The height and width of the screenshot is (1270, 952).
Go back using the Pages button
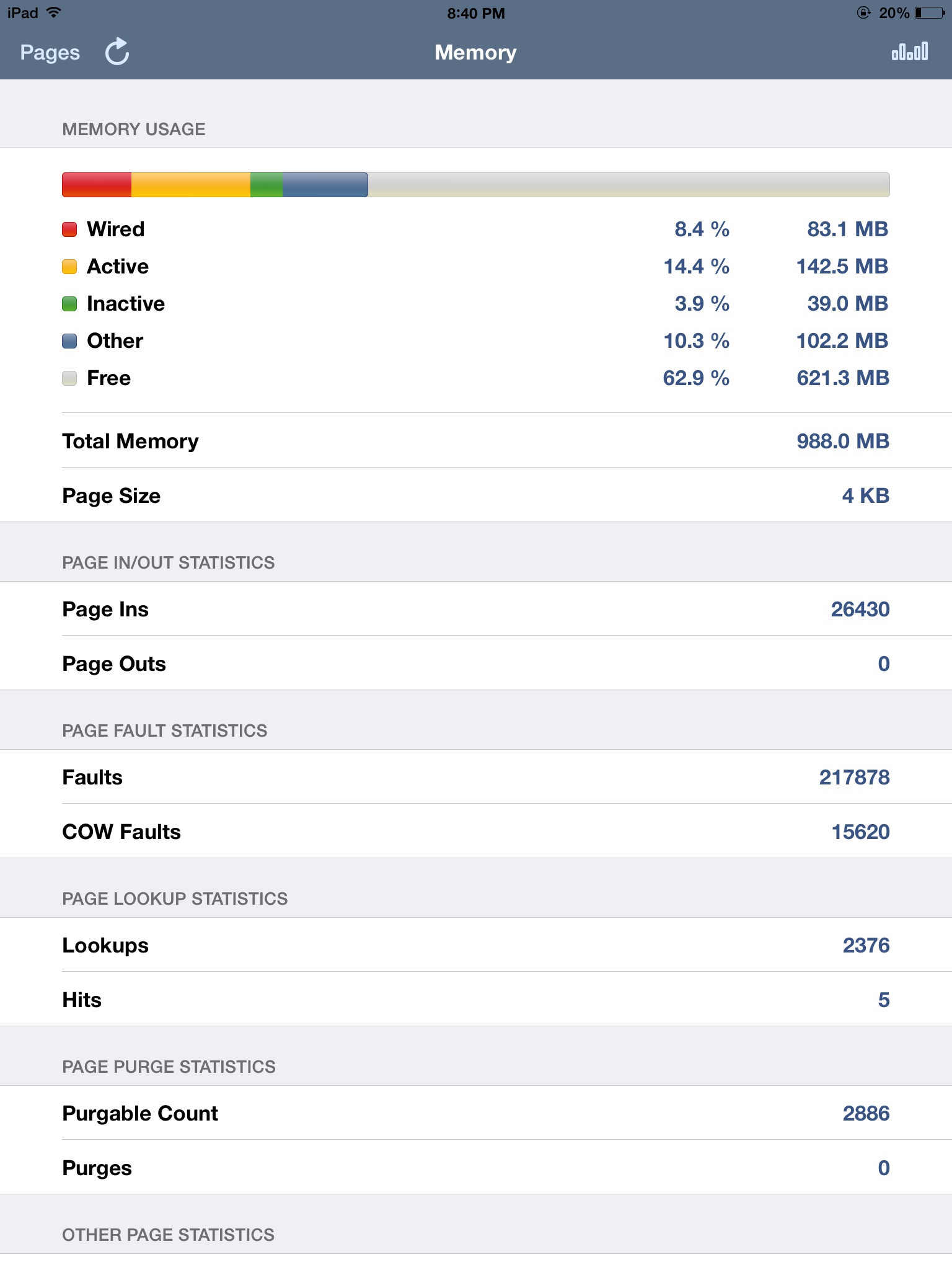50,53
